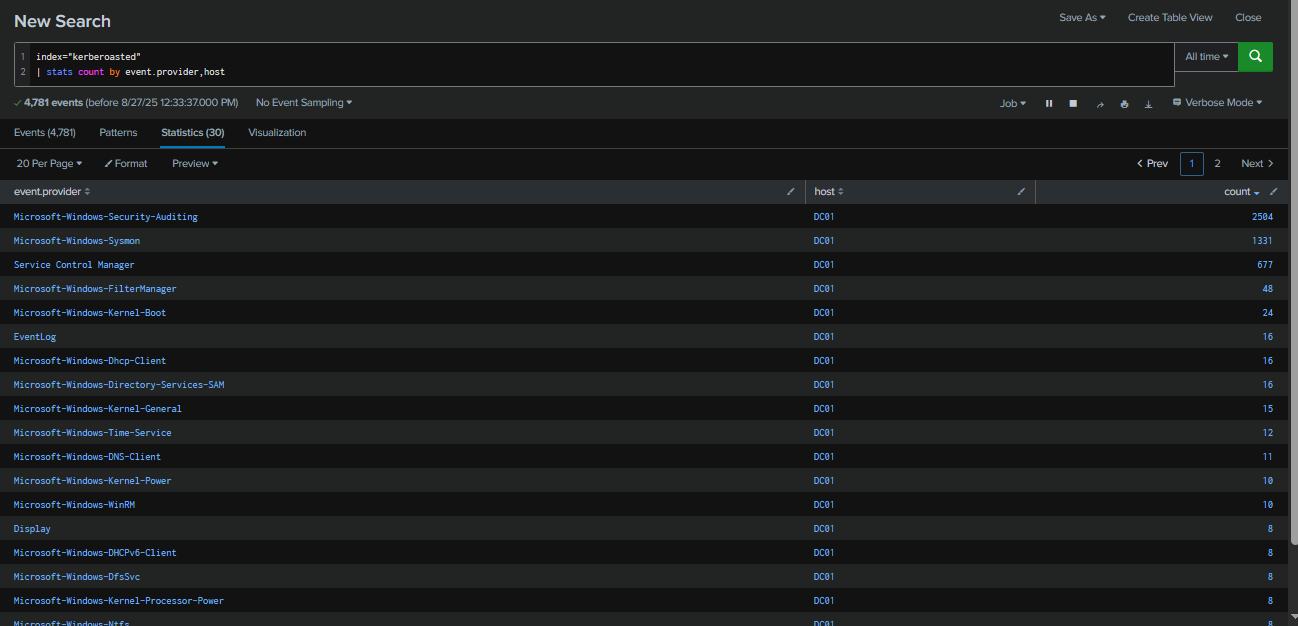Click the pencil icon on host column

tap(1021, 191)
